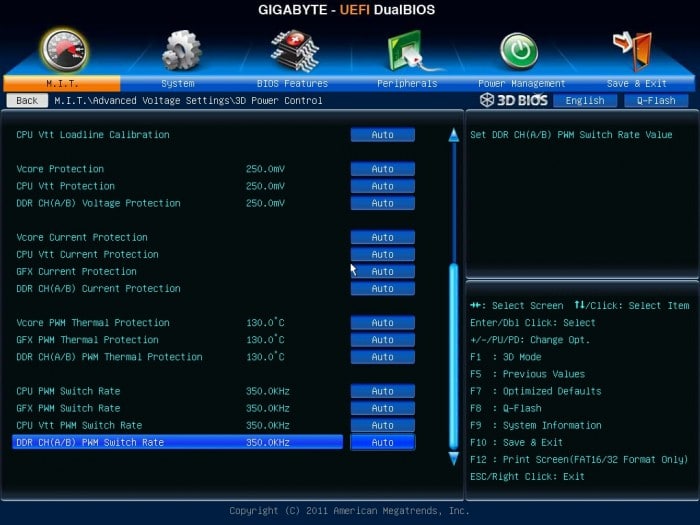This screenshot has width=700, height=525.
Task: Click the English language button
Action: tap(585, 100)
